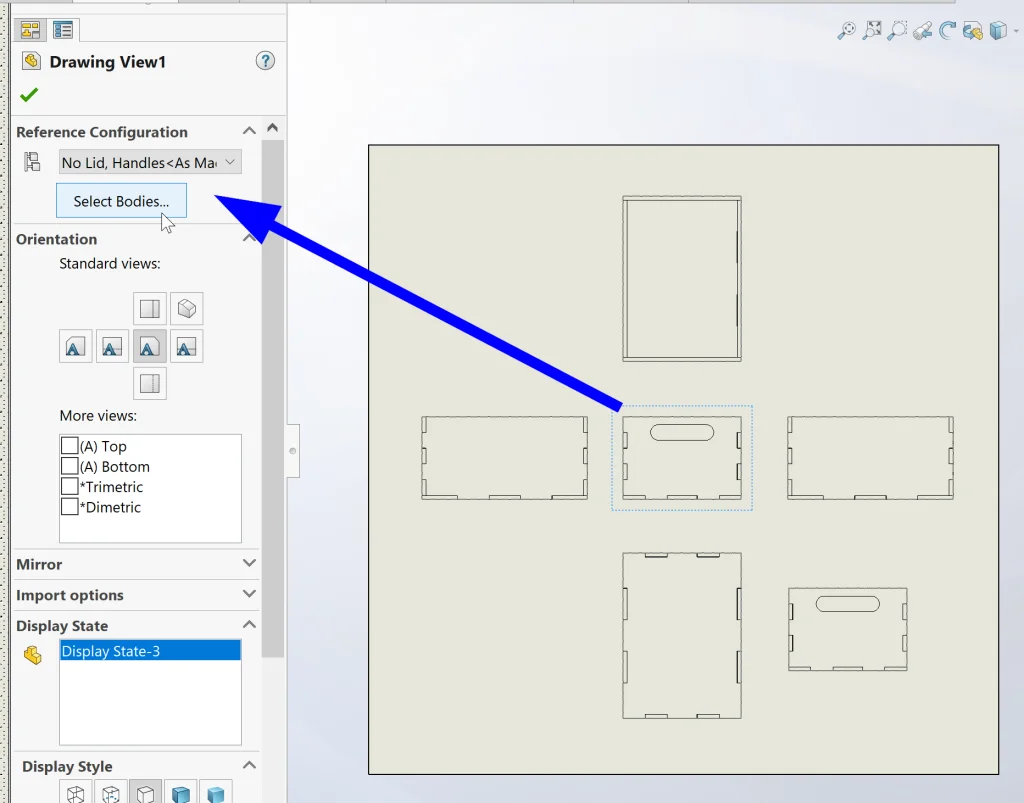
Task: Click the Select Bodies button
Action: pyautogui.click(x=121, y=201)
